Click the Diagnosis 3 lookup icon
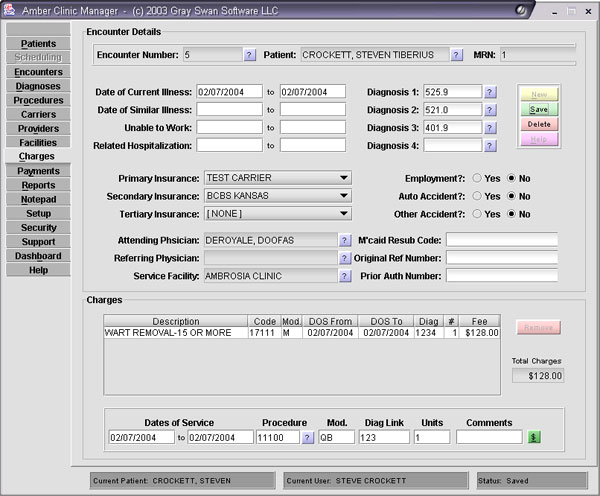 tap(490, 128)
